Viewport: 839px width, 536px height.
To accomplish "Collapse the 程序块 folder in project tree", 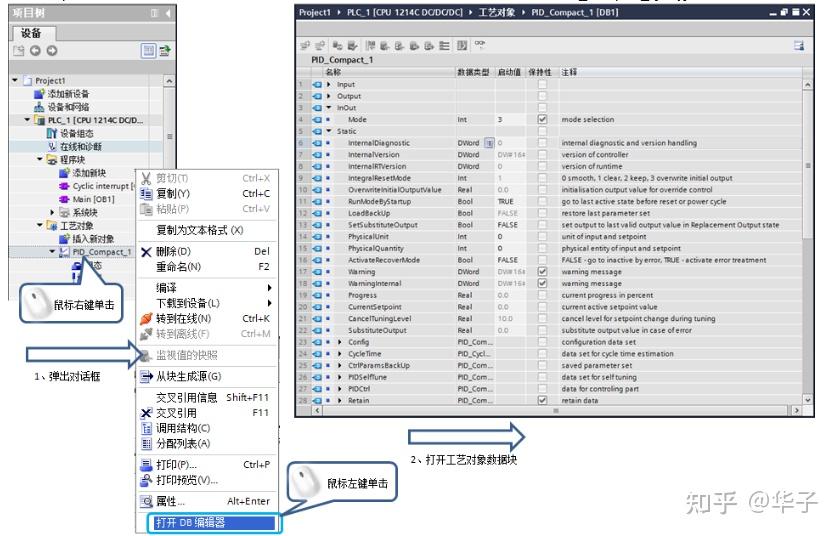I will point(40,159).
